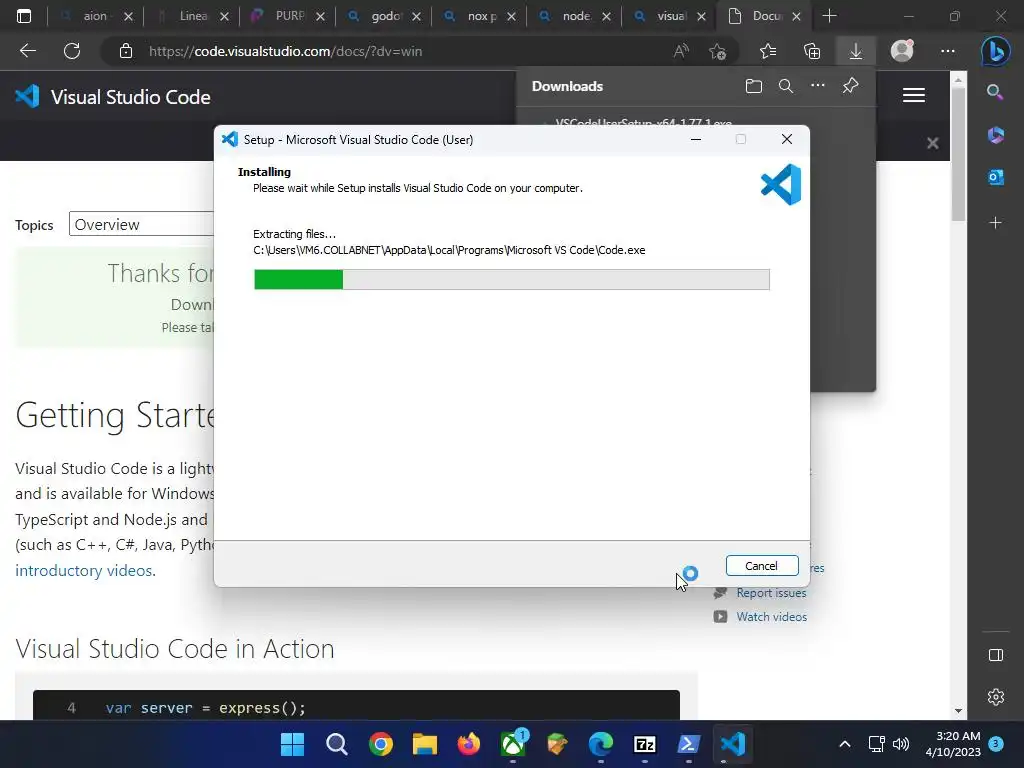Open the Report issues link

(x=771, y=593)
